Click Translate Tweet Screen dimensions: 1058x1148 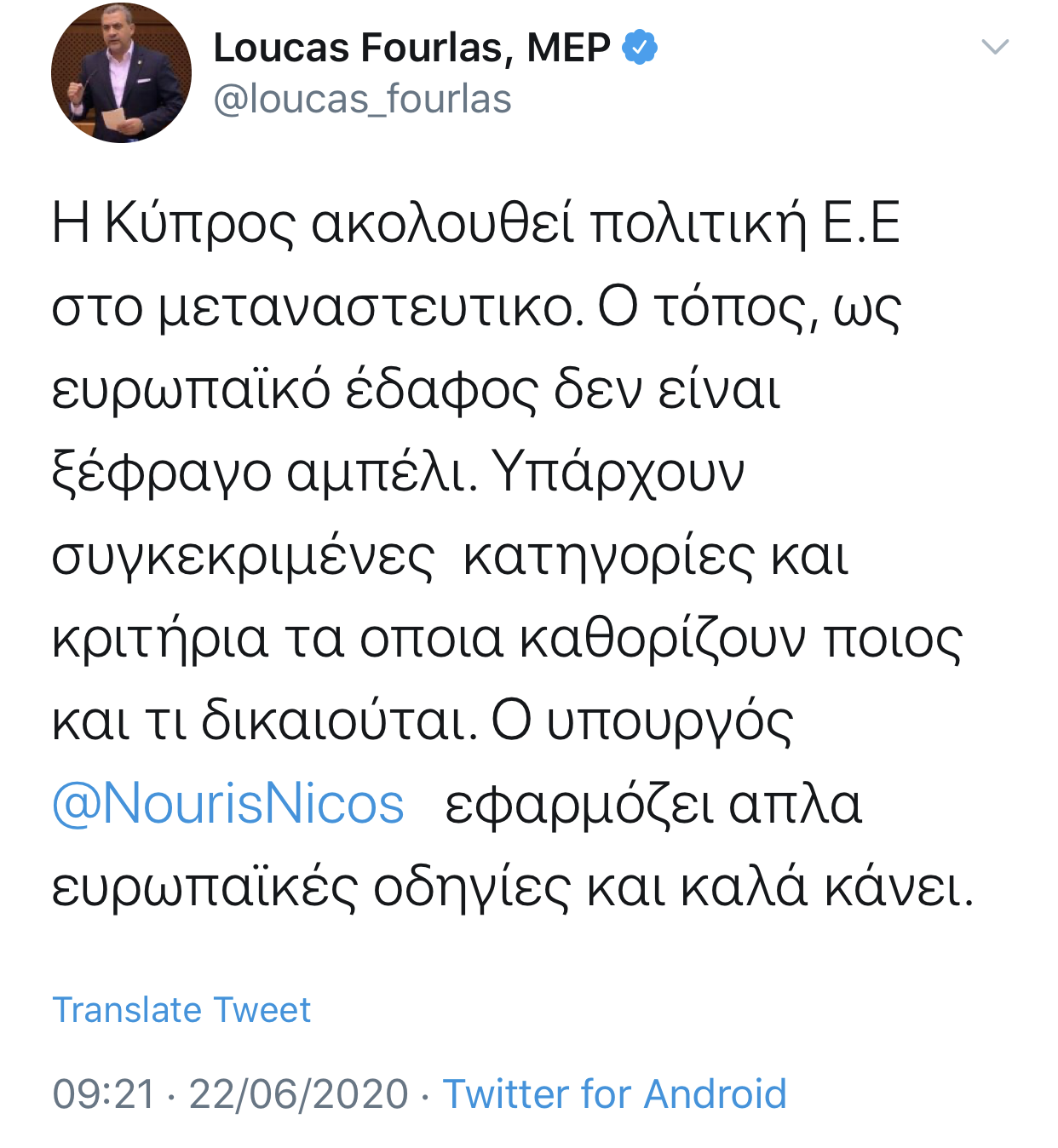[181, 1010]
